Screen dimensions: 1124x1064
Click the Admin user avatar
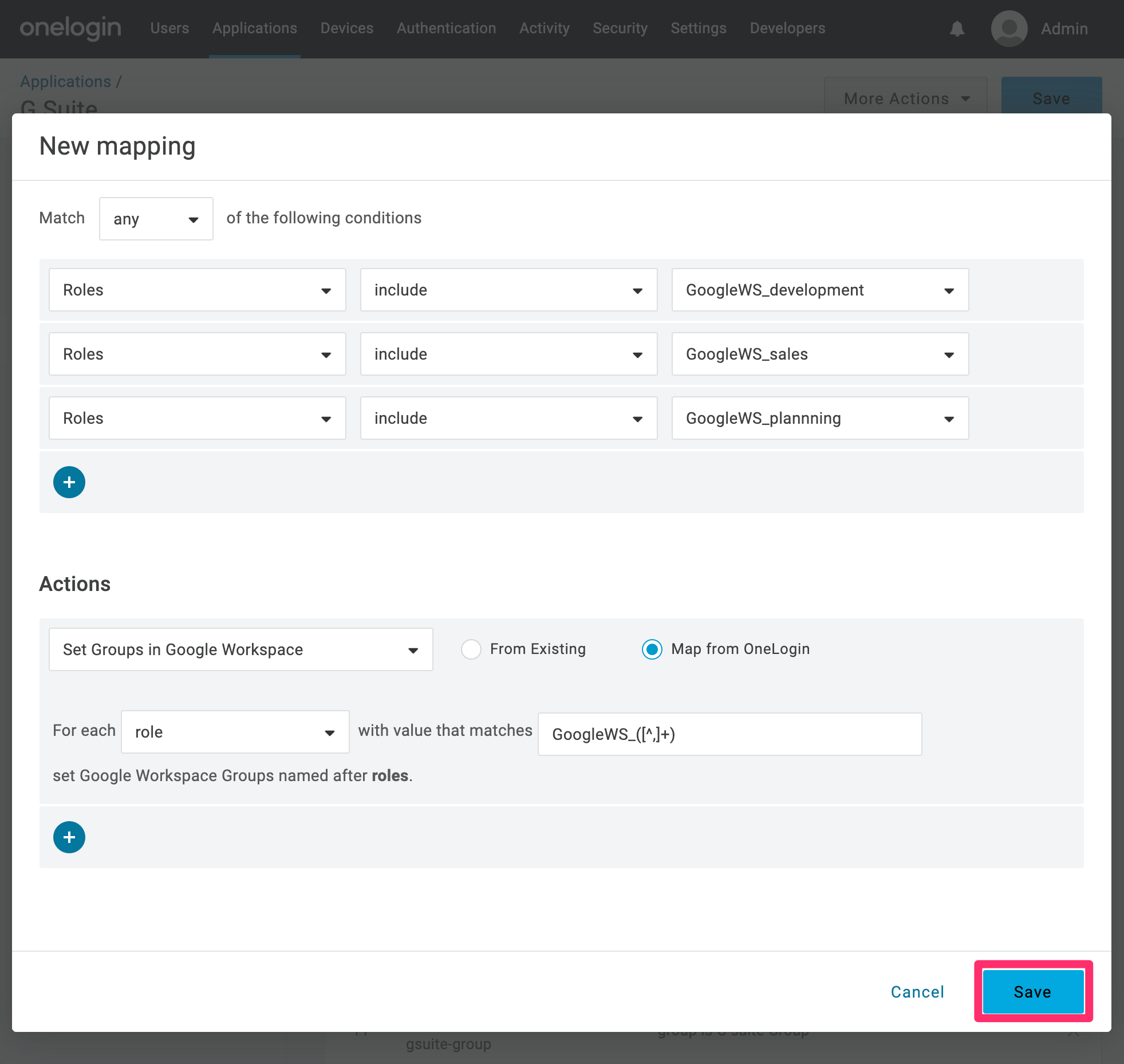(1009, 29)
